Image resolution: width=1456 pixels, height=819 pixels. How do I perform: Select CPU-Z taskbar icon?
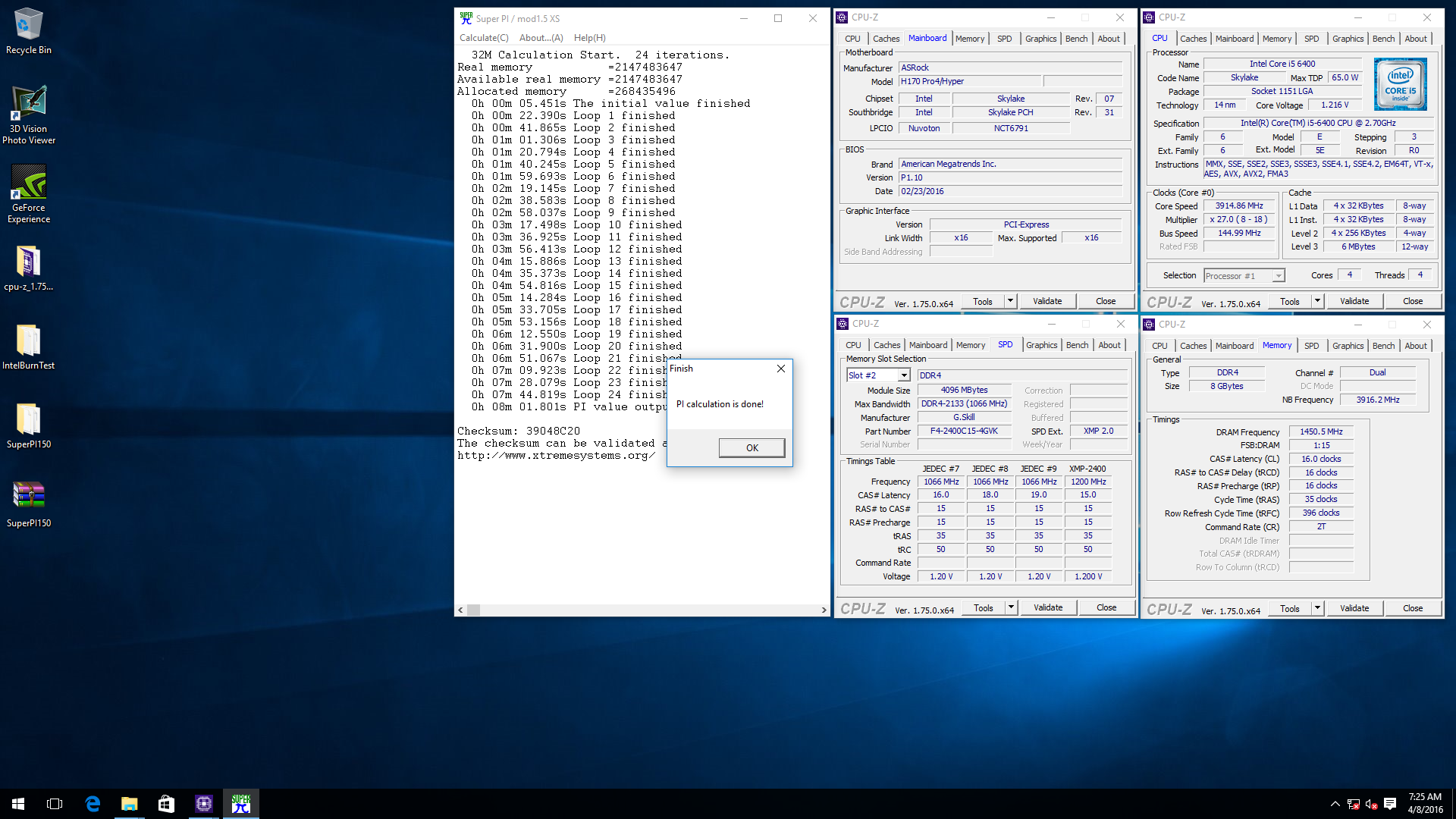click(x=203, y=804)
